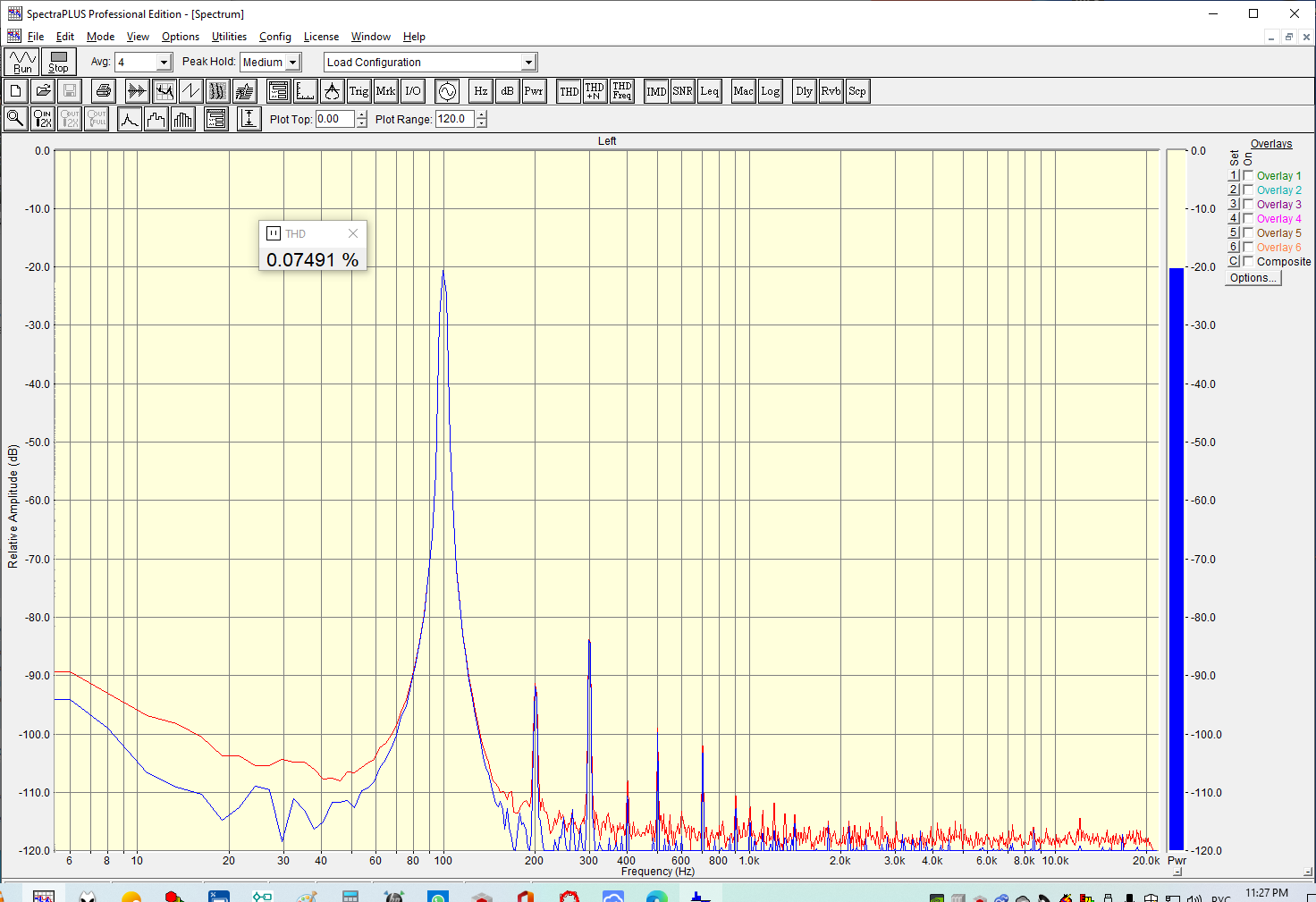Click the Plot Top input field
1316x902 pixels.
coord(335,119)
